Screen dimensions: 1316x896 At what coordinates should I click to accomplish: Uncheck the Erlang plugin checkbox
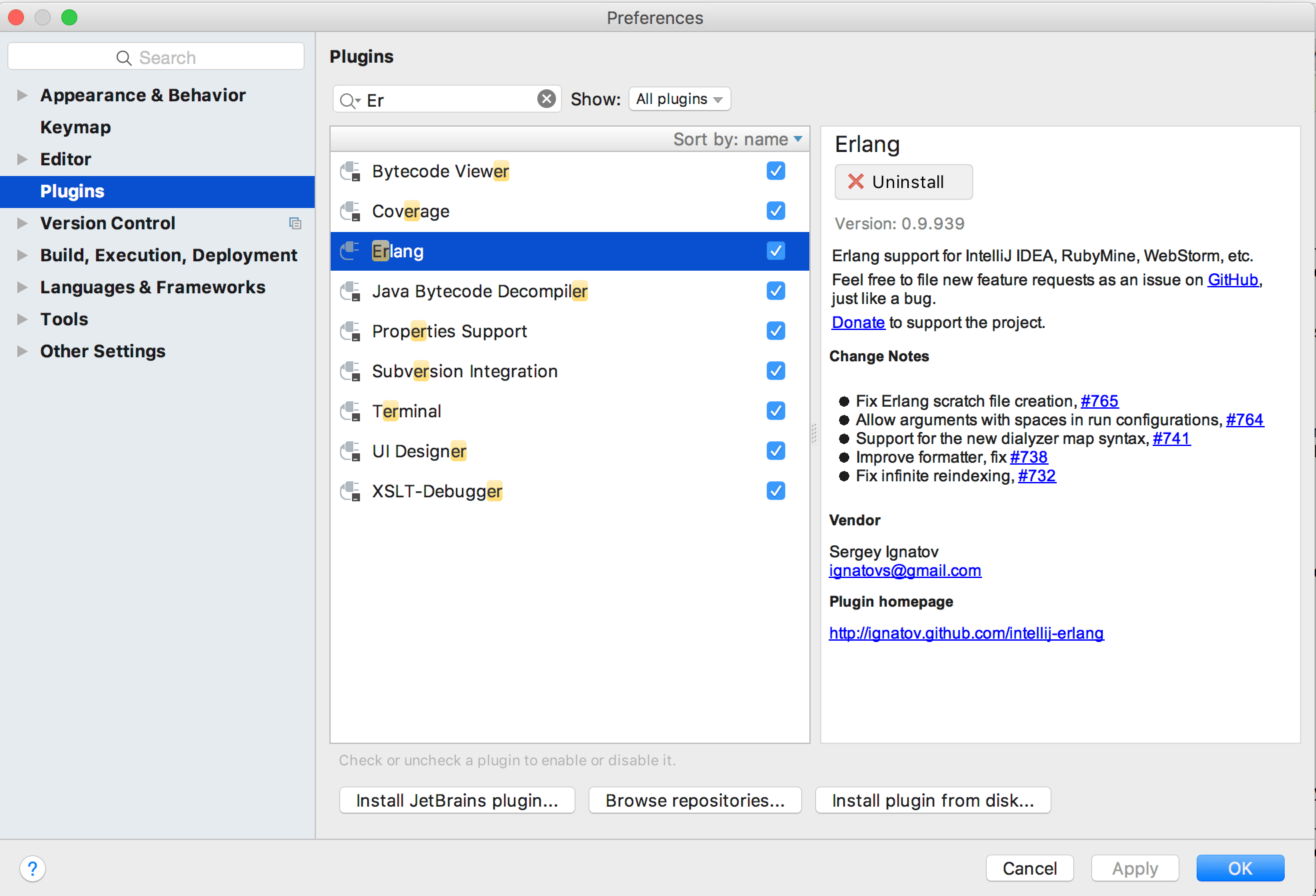pyautogui.click(x=775, y=251)
